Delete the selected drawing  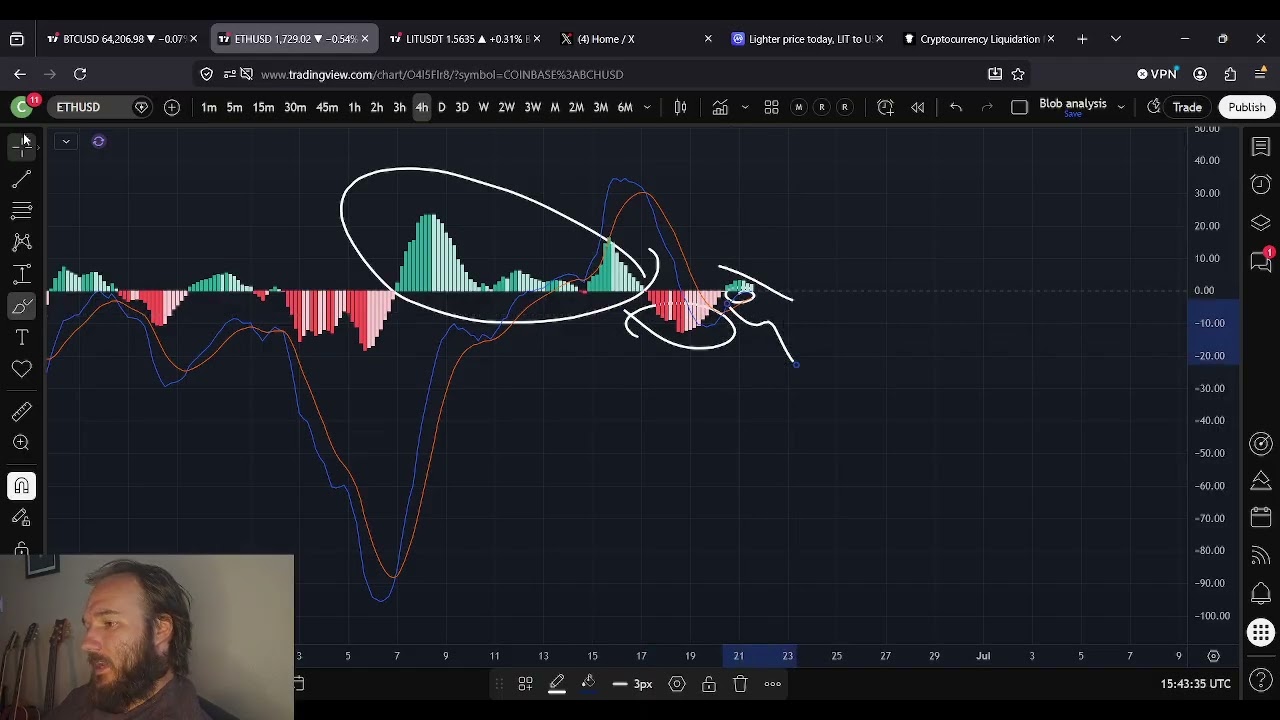(x=740, y=684)
